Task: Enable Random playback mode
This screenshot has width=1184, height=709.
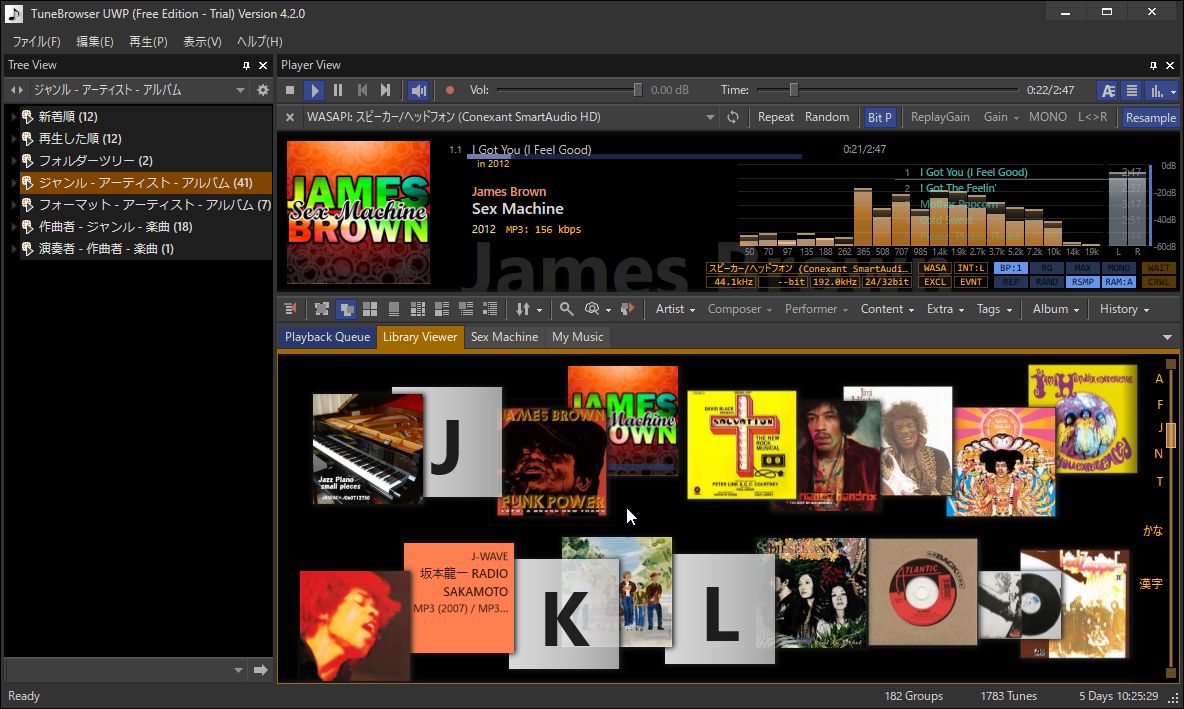Action: coord(827,117)
